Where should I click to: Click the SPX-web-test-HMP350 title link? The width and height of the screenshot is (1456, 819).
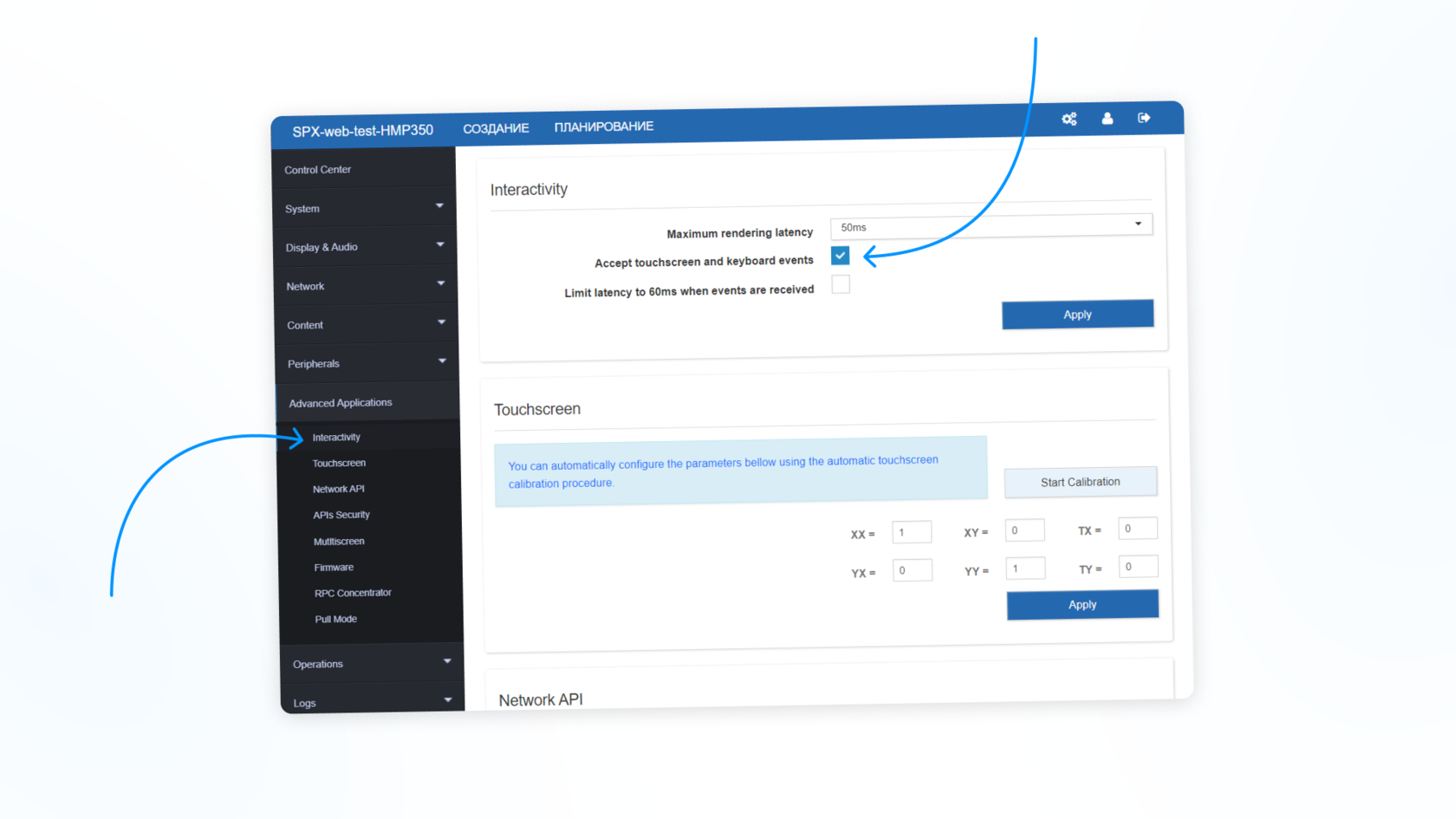(x=362, y=131)
